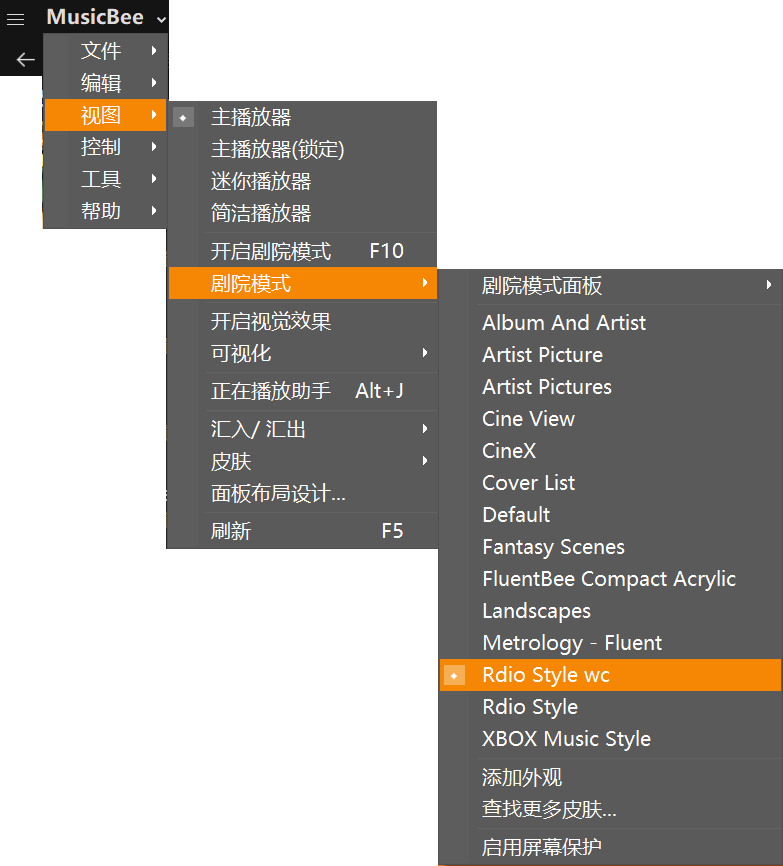
Task: Select Fantasy Scenes theater skin
Action: click(611, 547)
